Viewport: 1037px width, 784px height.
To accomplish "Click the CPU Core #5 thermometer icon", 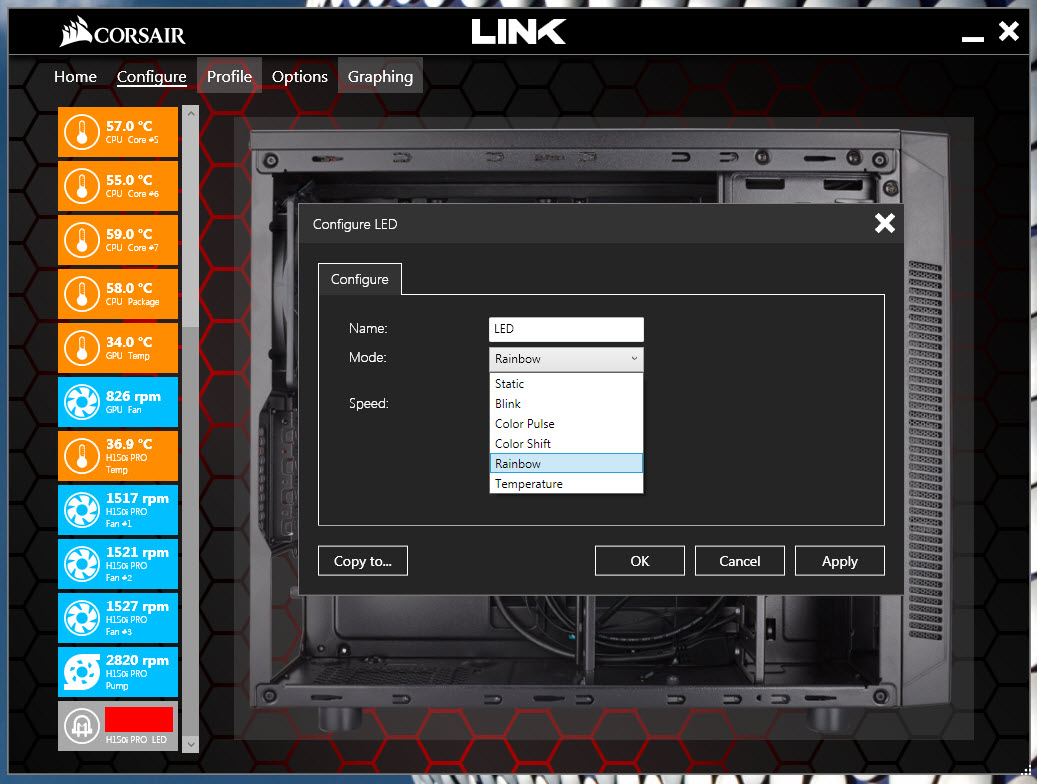I will pyautogui.click(x=82, y=132).
